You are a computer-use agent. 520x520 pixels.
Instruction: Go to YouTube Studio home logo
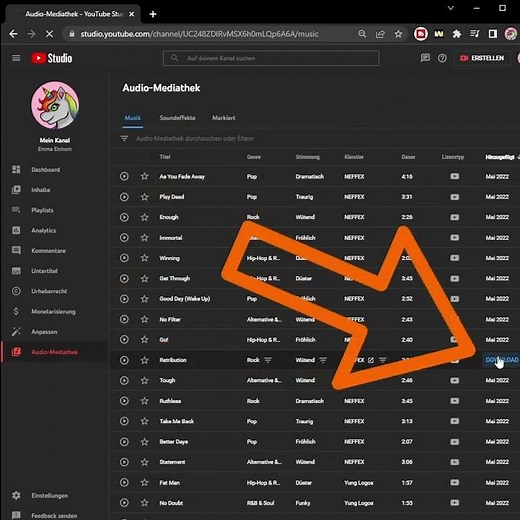tap(52, 58)
